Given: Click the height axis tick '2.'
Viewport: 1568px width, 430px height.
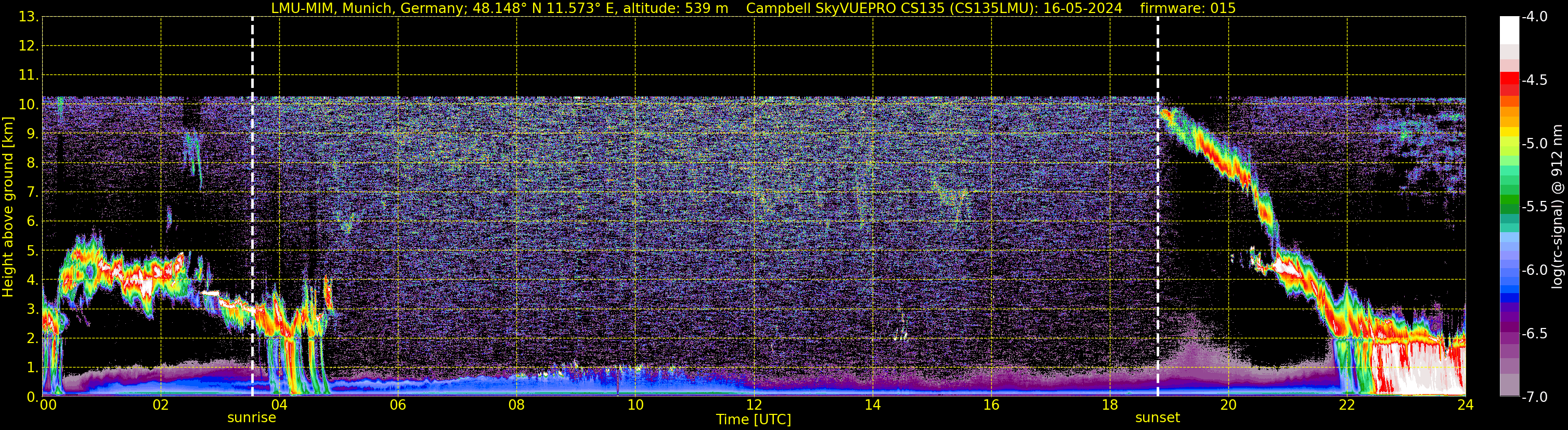Looking at the screenshot, I should [32, 339].
